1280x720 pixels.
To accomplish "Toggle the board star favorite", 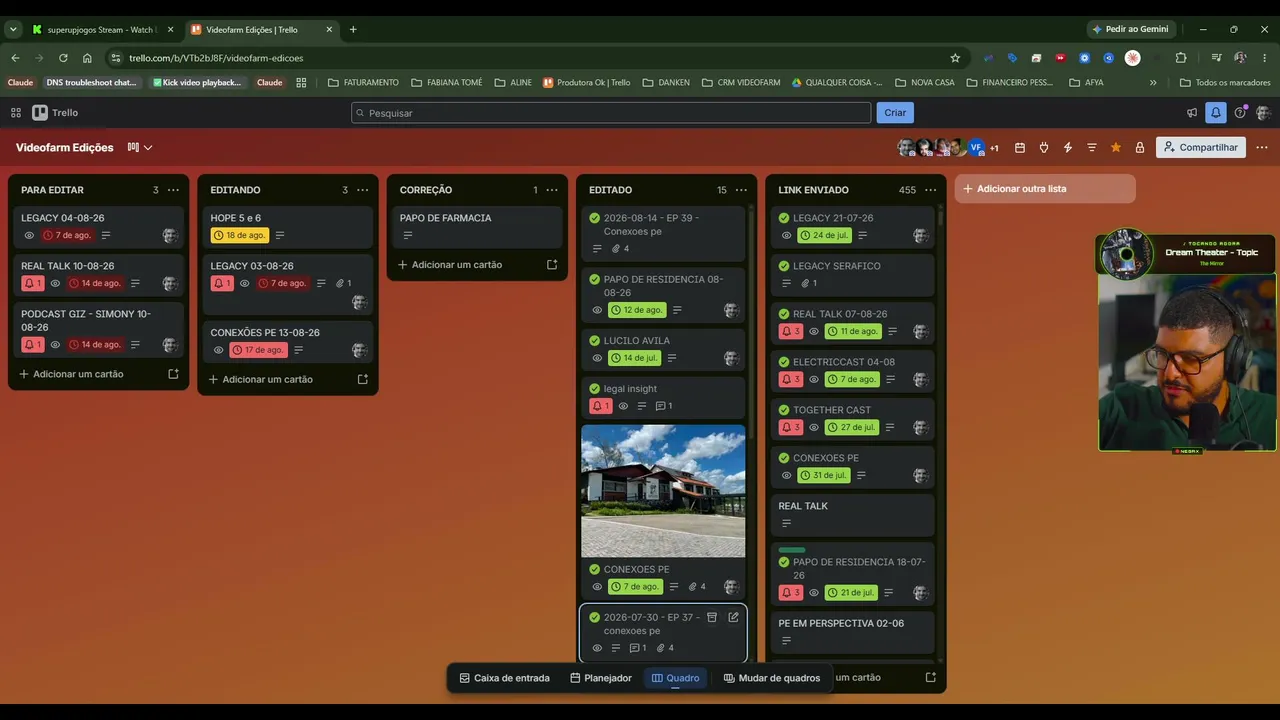I will (x=1116, y=148).
